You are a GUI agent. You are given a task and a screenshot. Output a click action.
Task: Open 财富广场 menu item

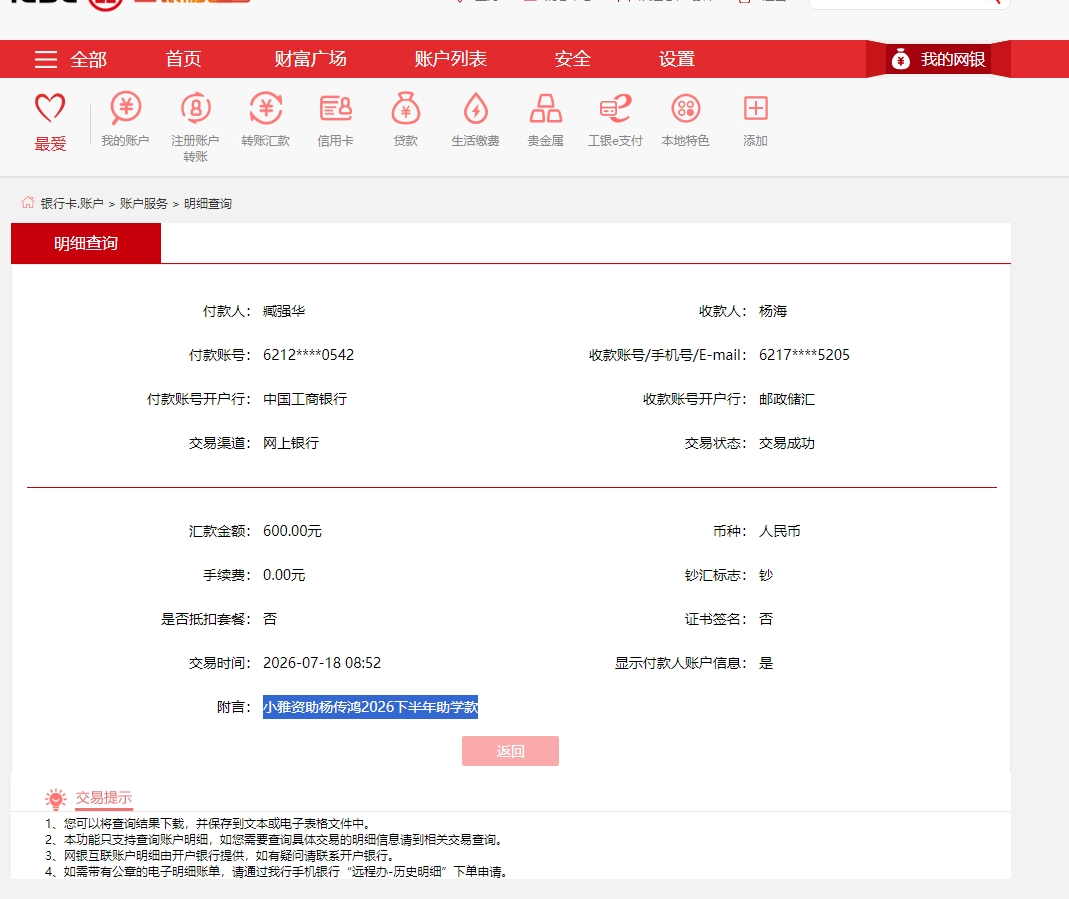pos(310,59)
